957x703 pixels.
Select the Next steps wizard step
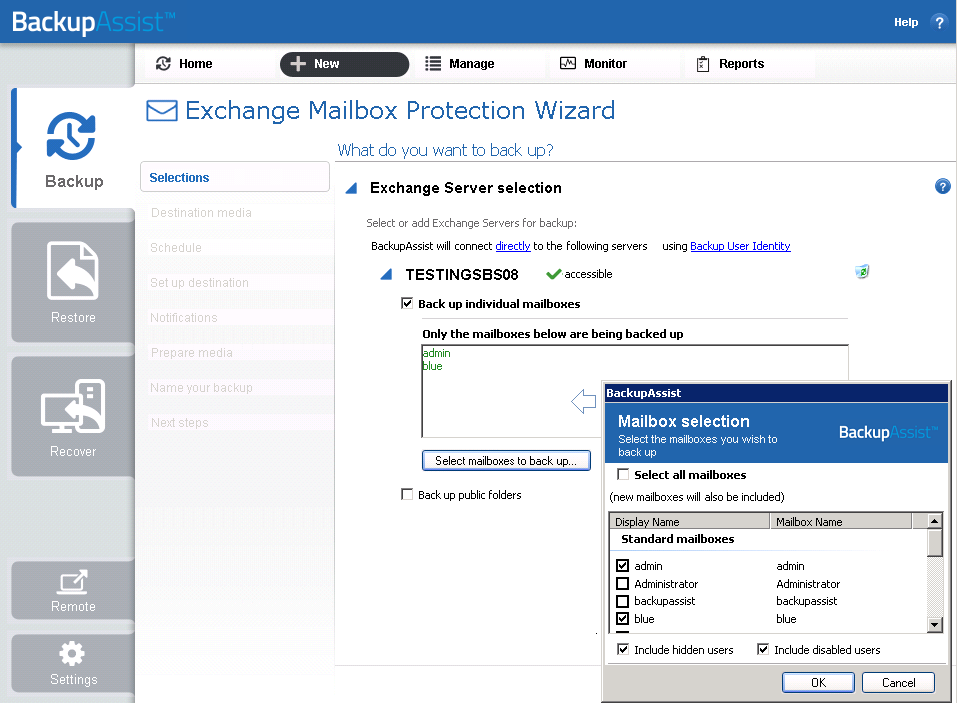[x=179, y=423]
